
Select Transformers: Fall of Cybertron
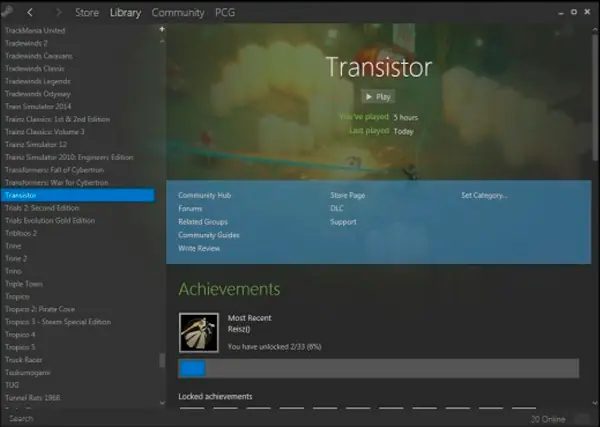(54, 170)
